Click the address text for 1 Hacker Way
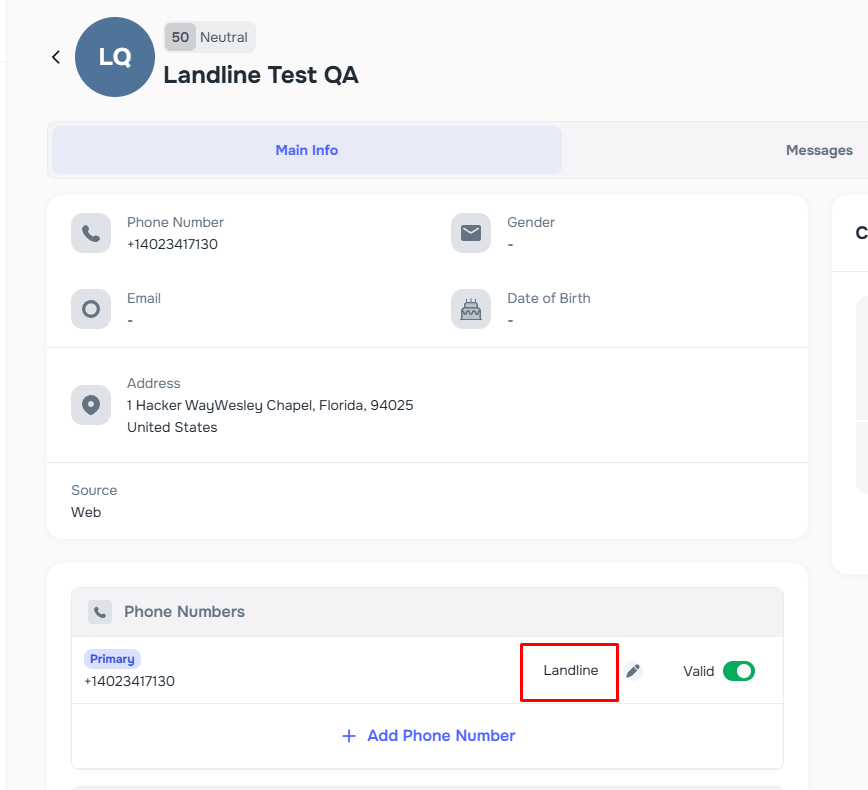The image size is (868, 790). pyautogui.click(x=269, y=405)
